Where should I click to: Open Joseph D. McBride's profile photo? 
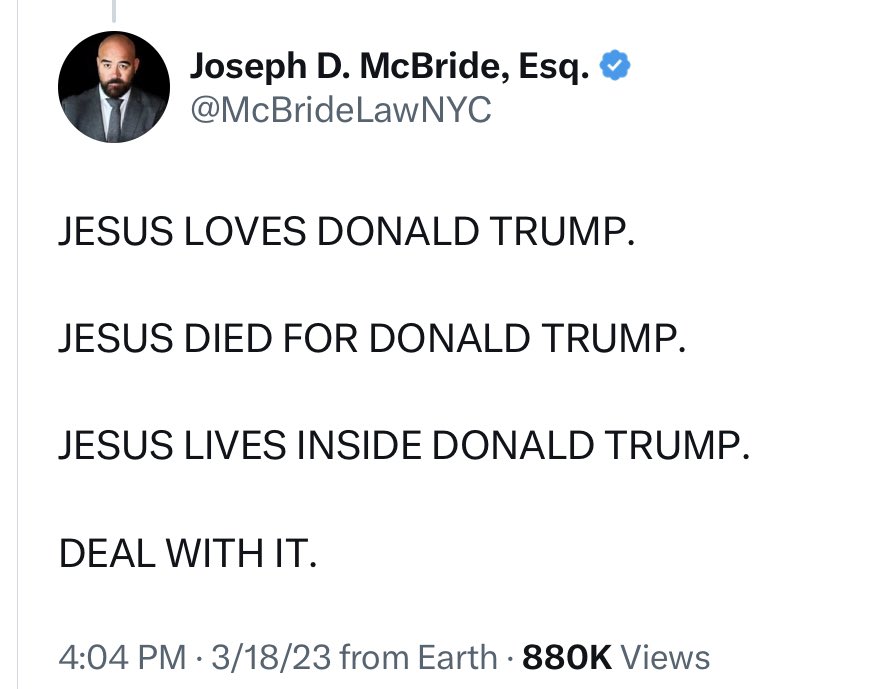coord(114,87)
